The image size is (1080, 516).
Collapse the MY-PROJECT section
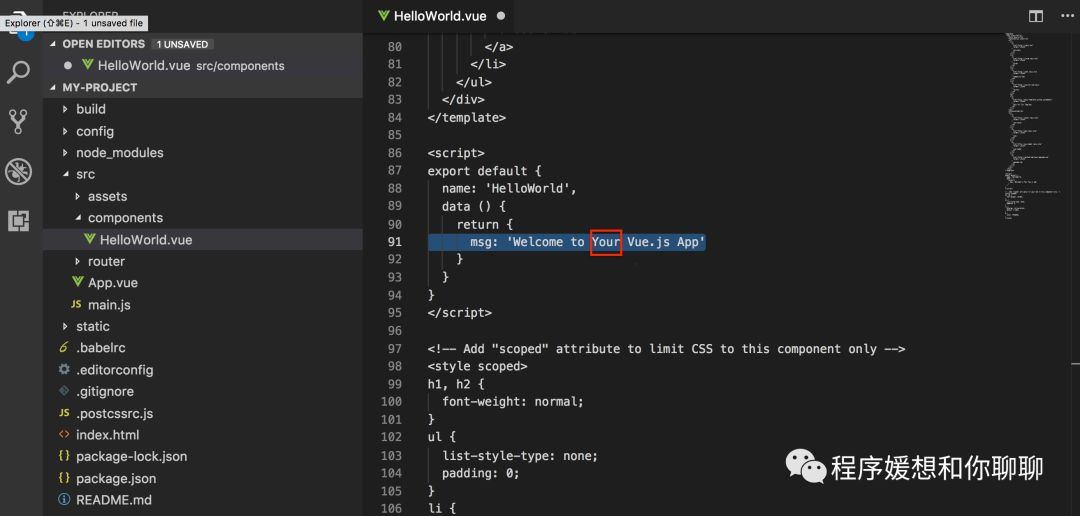pyautogui.click(x=53, y=87)
